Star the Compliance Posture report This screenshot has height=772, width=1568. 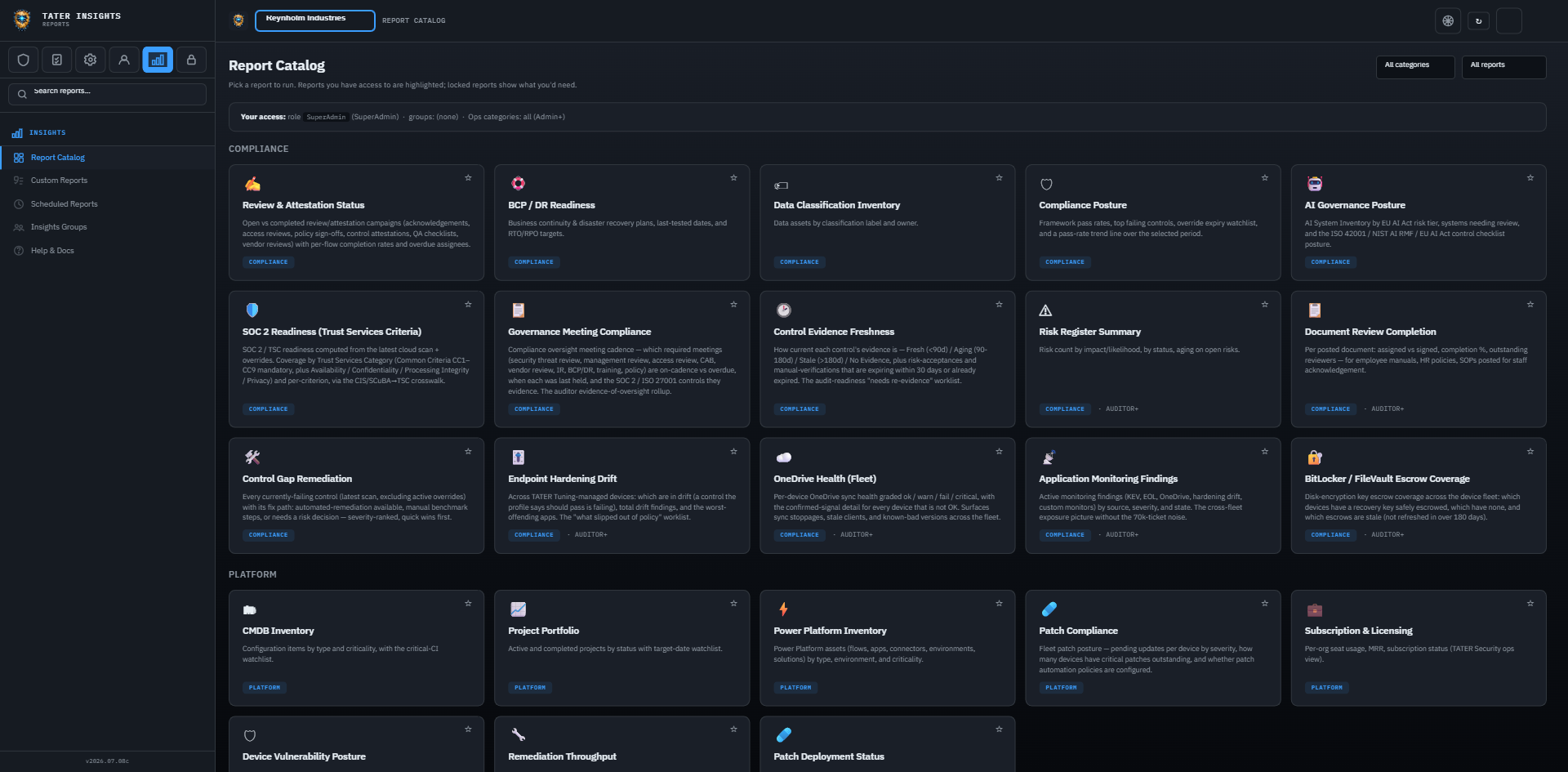coord(1264,177)
